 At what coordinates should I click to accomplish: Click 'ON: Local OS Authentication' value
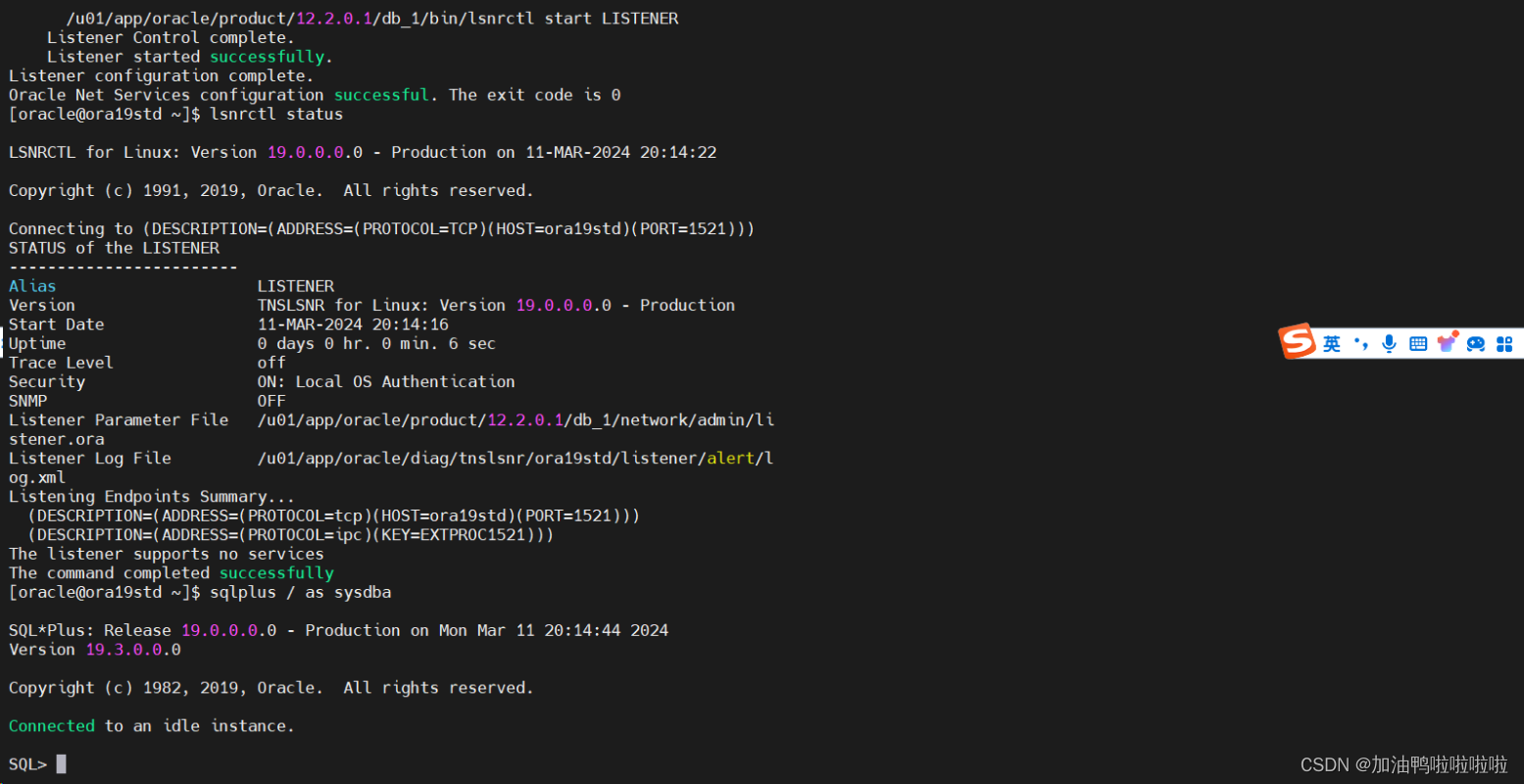pyautogui.click(x=386, y=381)
